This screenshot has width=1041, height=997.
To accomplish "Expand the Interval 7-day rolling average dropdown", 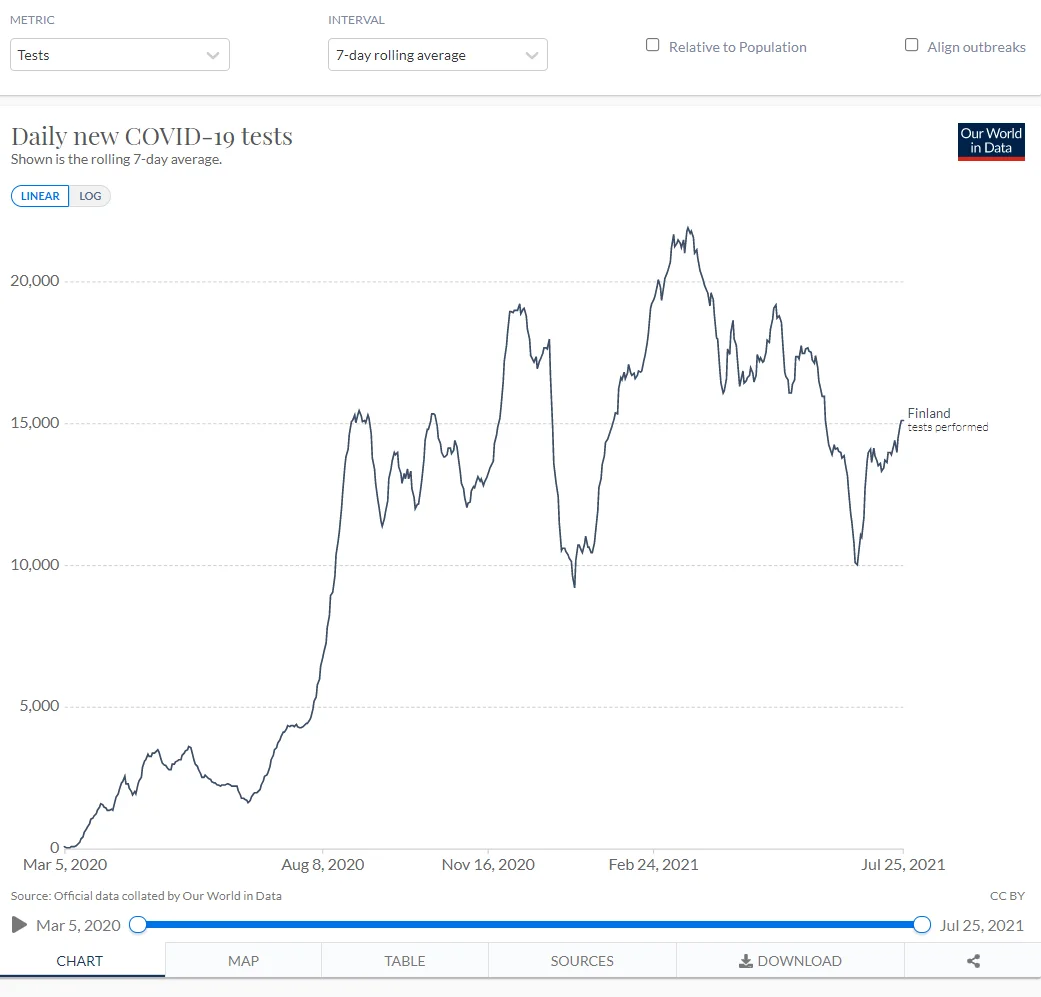I will point(437,55).
